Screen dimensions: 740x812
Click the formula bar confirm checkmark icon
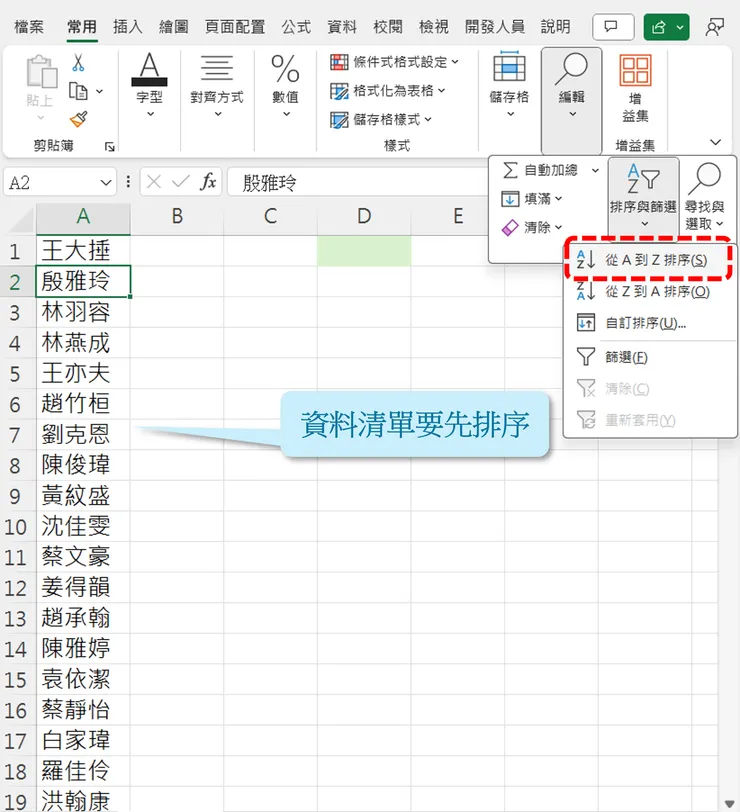180,182
